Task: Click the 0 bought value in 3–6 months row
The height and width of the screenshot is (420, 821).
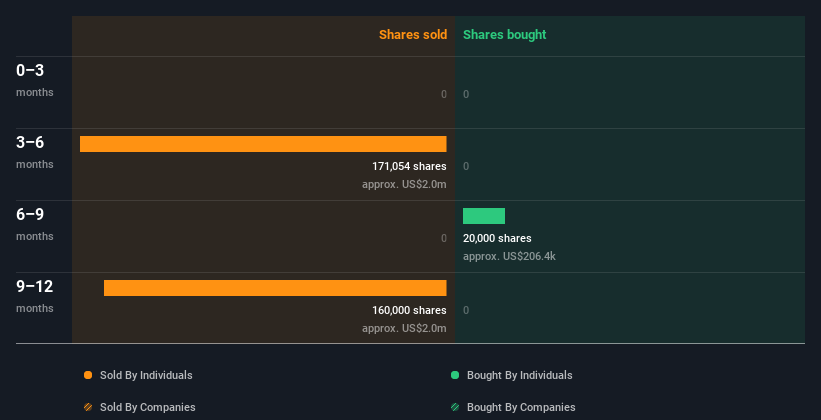Action: pos(466,166)
